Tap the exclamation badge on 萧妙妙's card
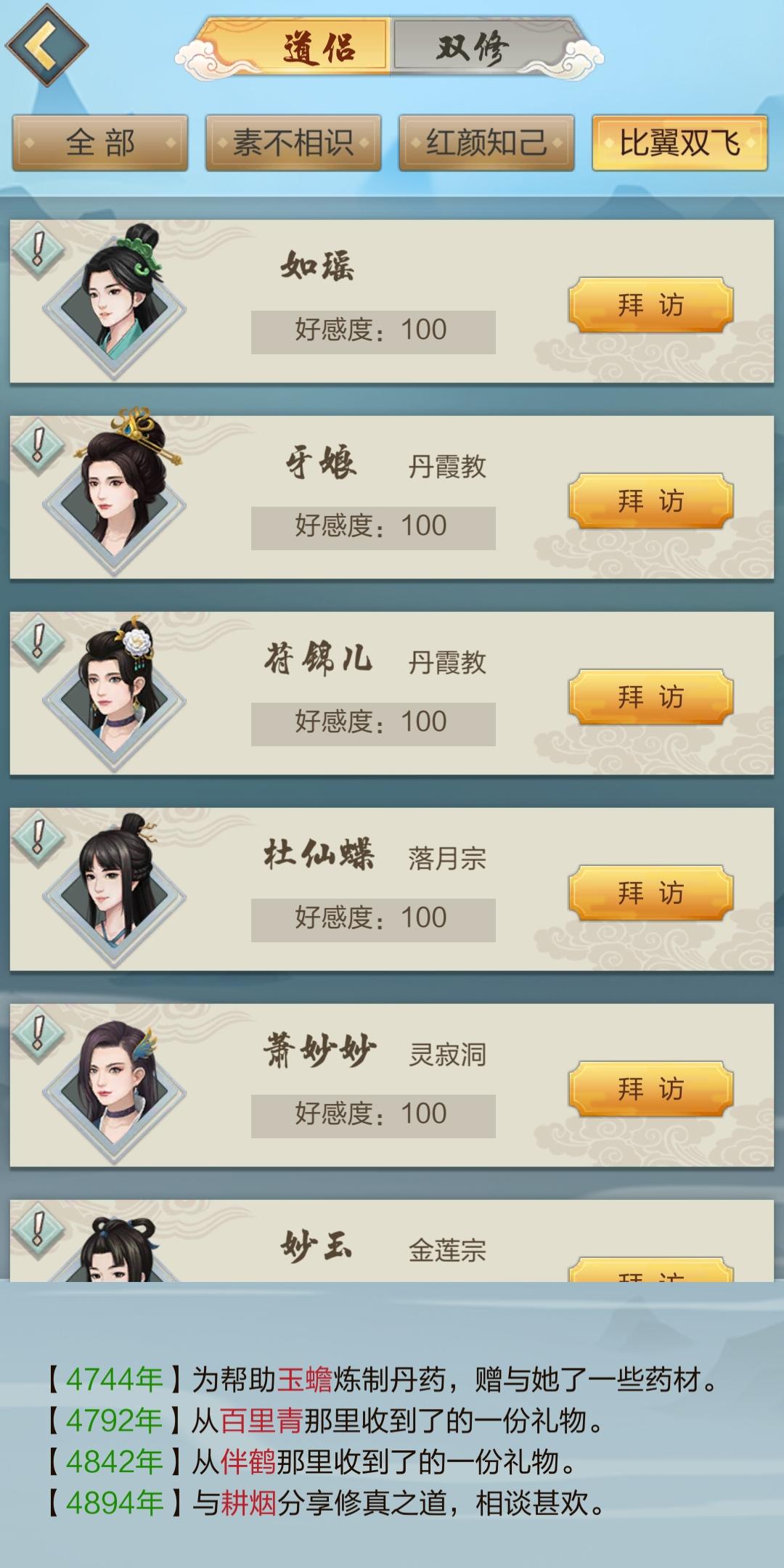Image resolution: width=784 pixels, height=1568 pixels. pyautogui.click(x=38, y=1034)
